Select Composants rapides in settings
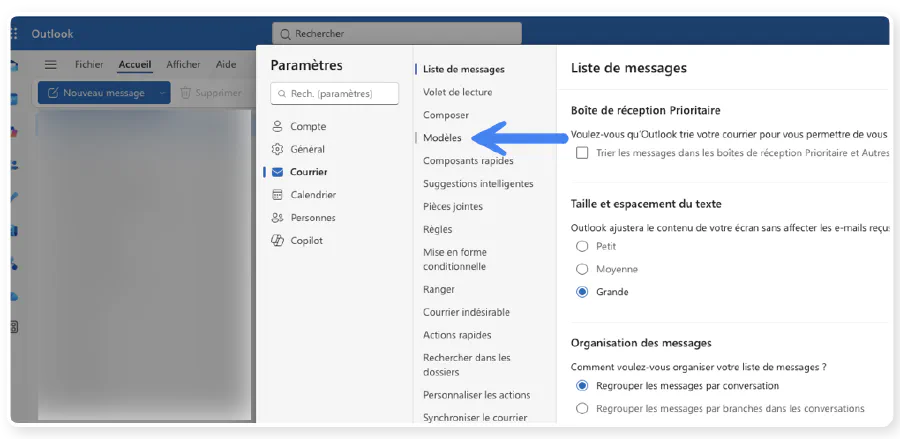This screenshot has height=439, width=900. (x=468, y=161)
